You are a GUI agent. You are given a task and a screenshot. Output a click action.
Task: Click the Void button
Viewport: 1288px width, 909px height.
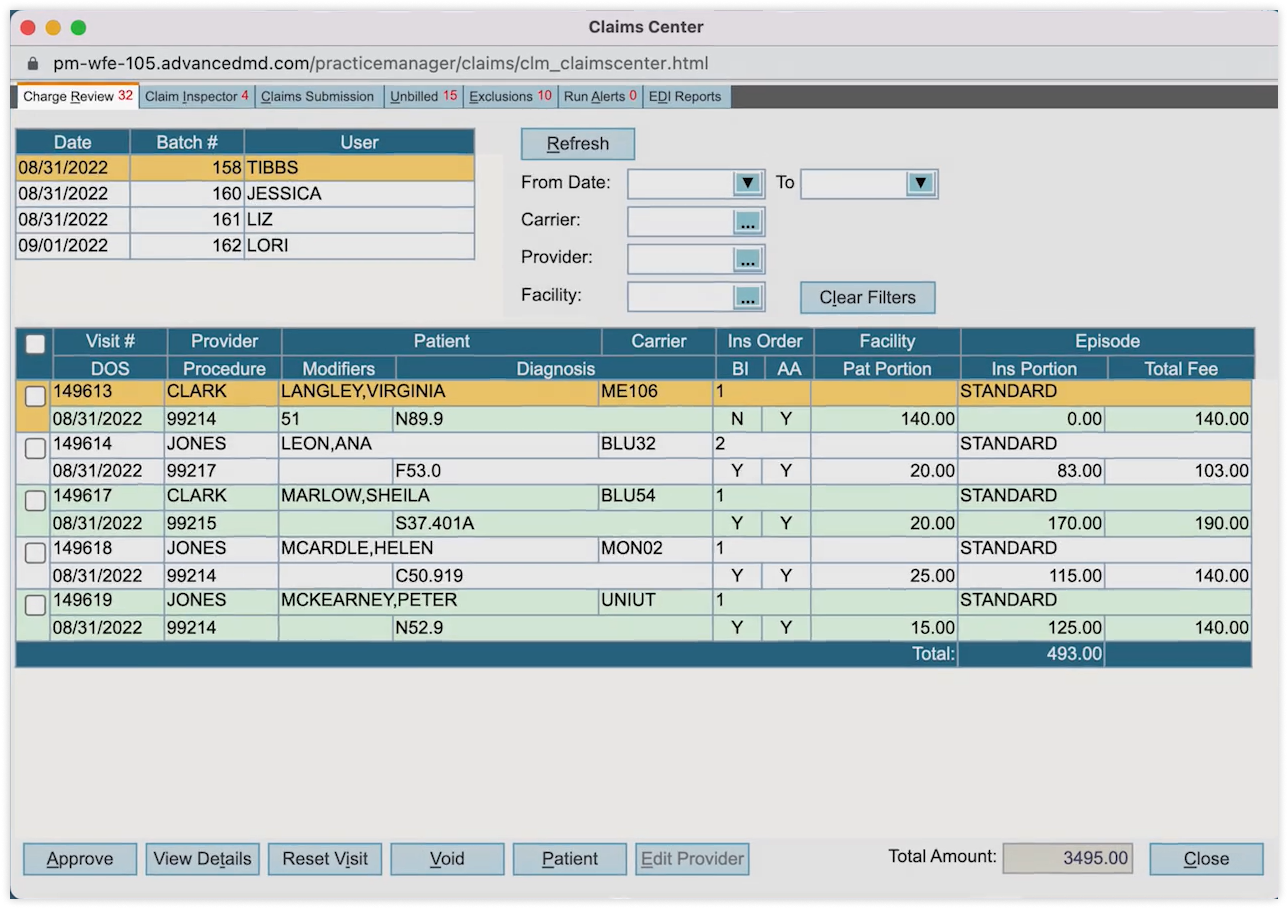pyautogui.click(x=447, y=859)
